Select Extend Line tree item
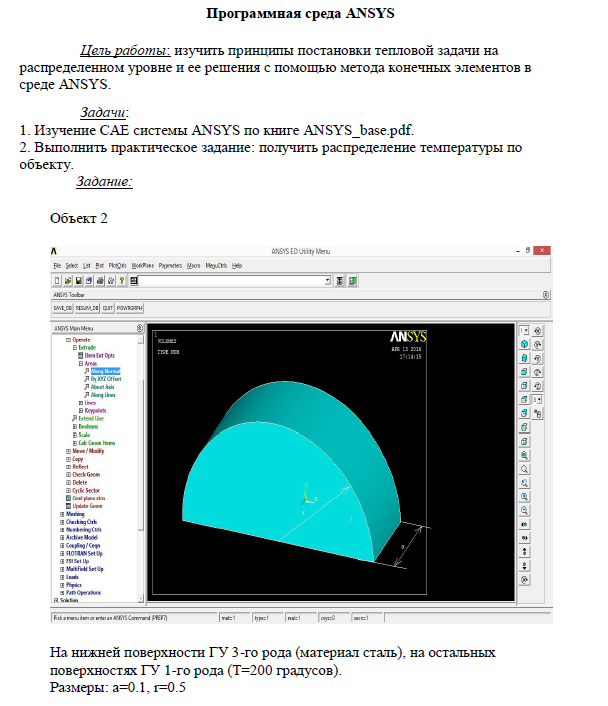Screen dimensions: 608x706 [x=91, y=419]
